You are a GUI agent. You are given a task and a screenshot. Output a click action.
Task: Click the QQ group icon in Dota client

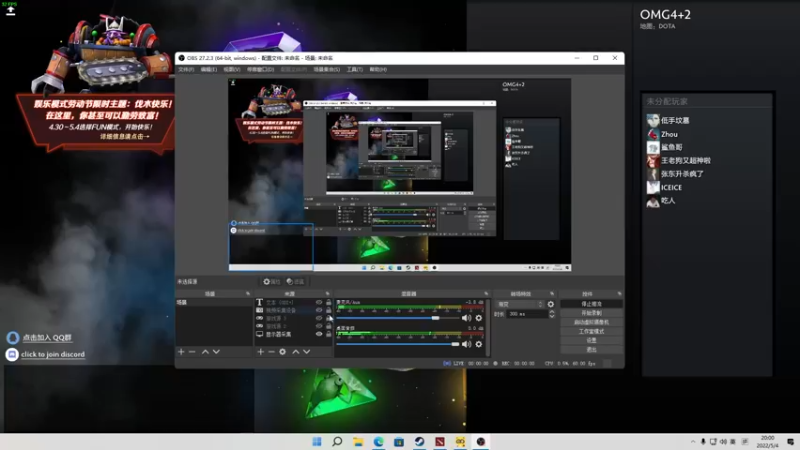pos(13,337)
